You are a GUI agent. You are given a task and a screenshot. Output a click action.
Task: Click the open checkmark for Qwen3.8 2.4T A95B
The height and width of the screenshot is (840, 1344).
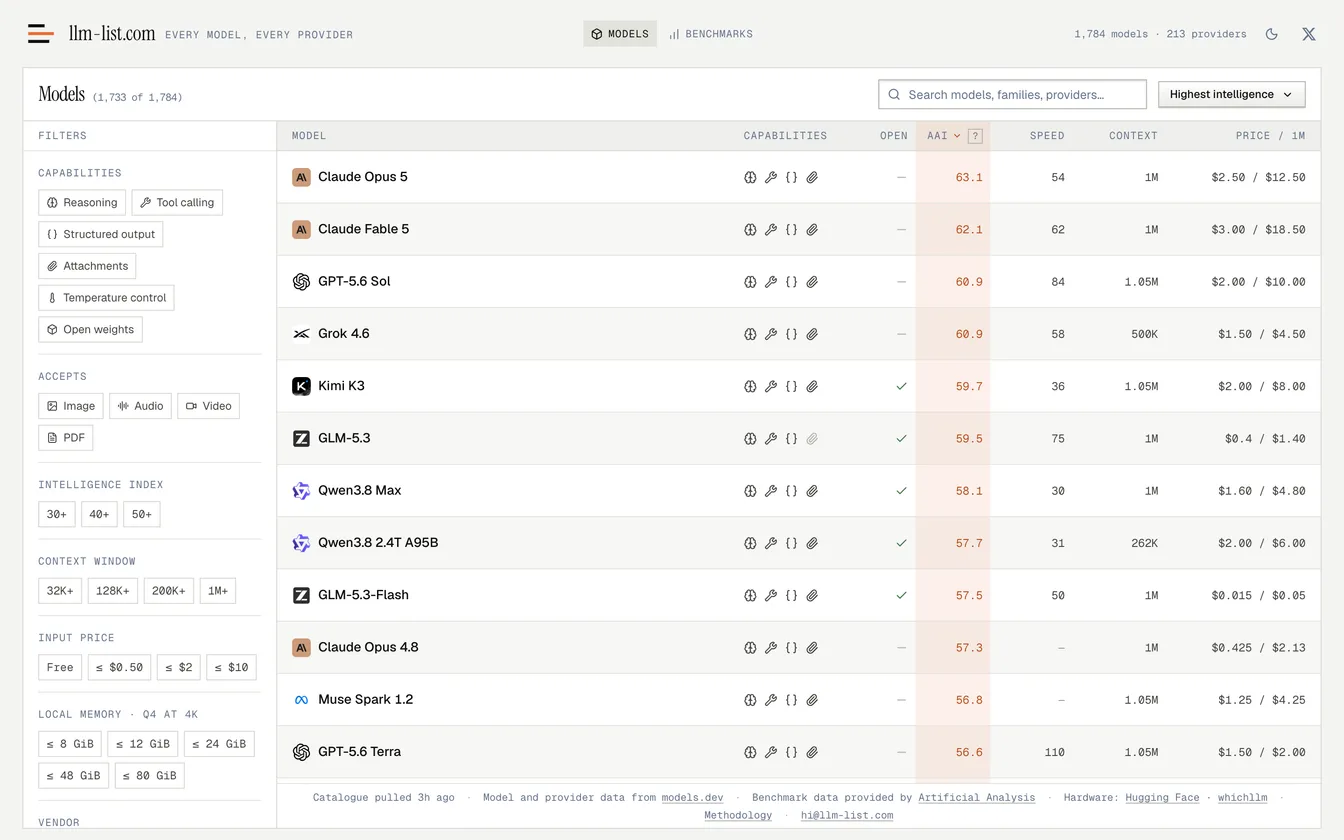pyautogui.click(x=901, y=543)
